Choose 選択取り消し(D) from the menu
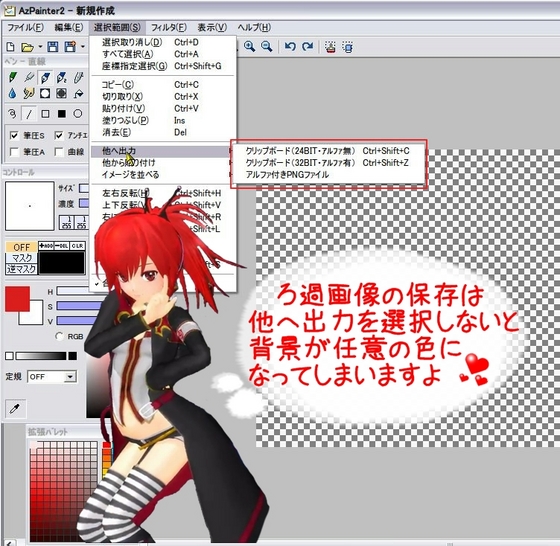Viewport: 560px width, 546px height. tap(163, 42)
